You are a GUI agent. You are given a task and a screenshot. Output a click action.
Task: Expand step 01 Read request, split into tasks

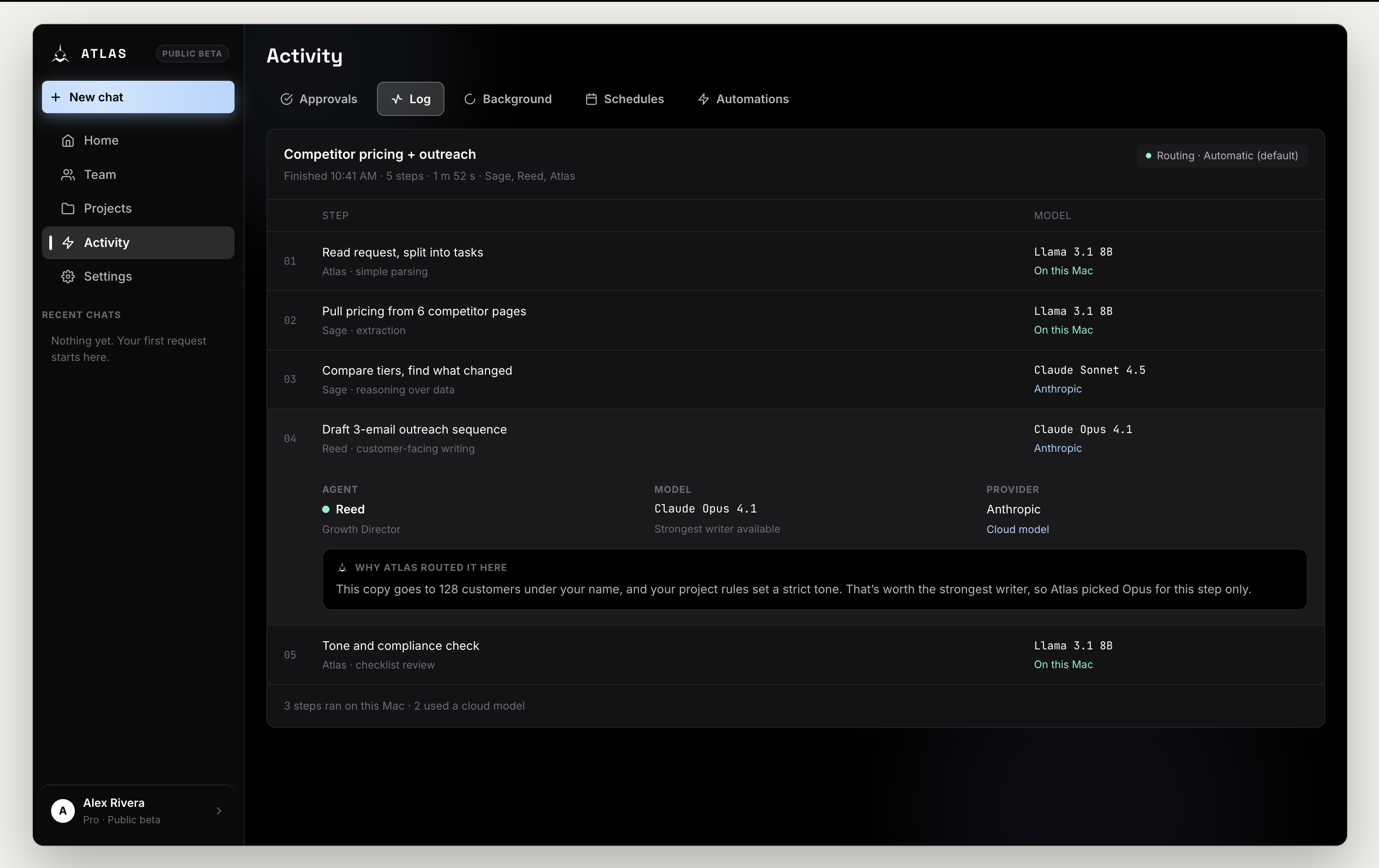tap(795, 261)
